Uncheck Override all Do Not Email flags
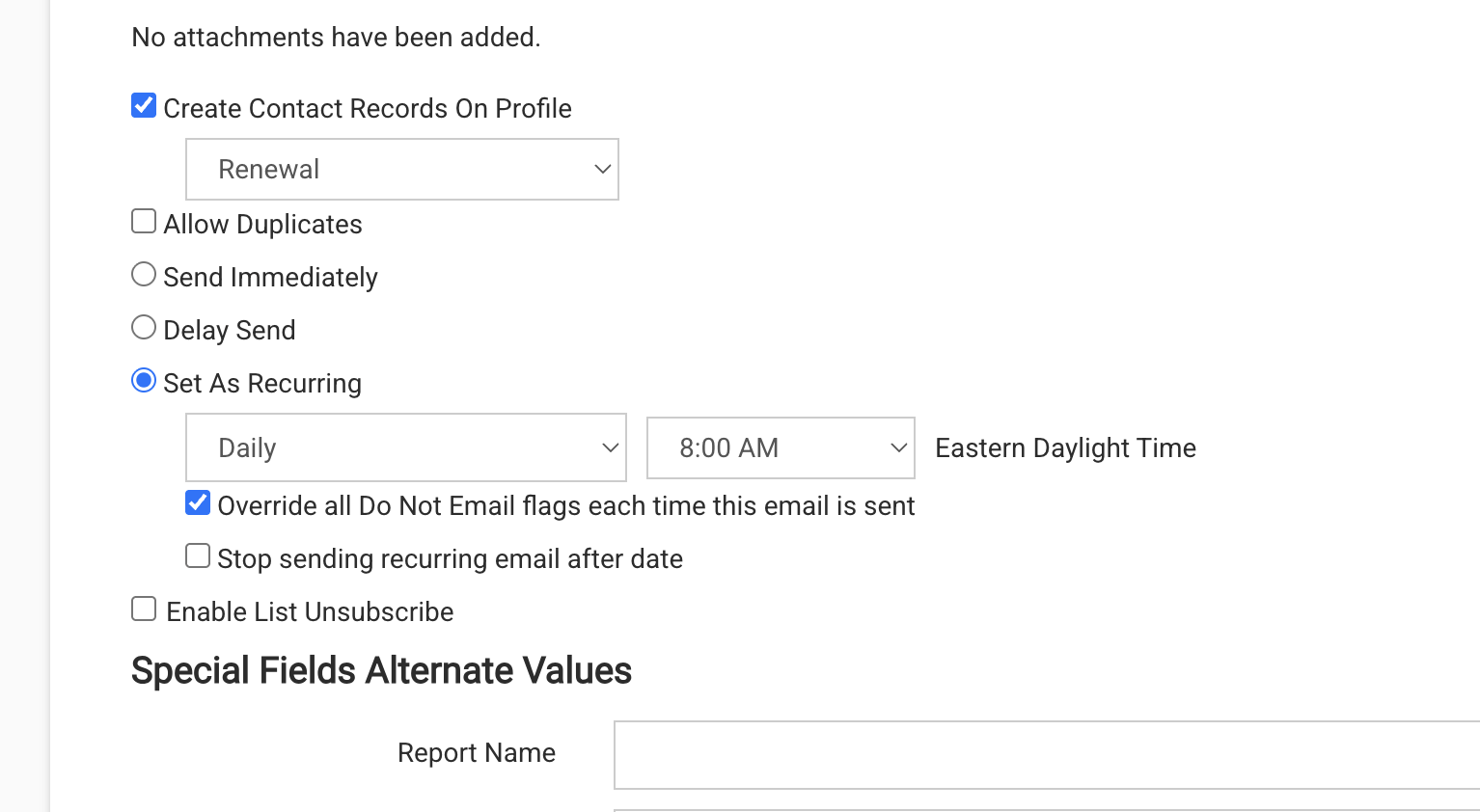This screenshot has width=1480, height=812. pos(198,502)
